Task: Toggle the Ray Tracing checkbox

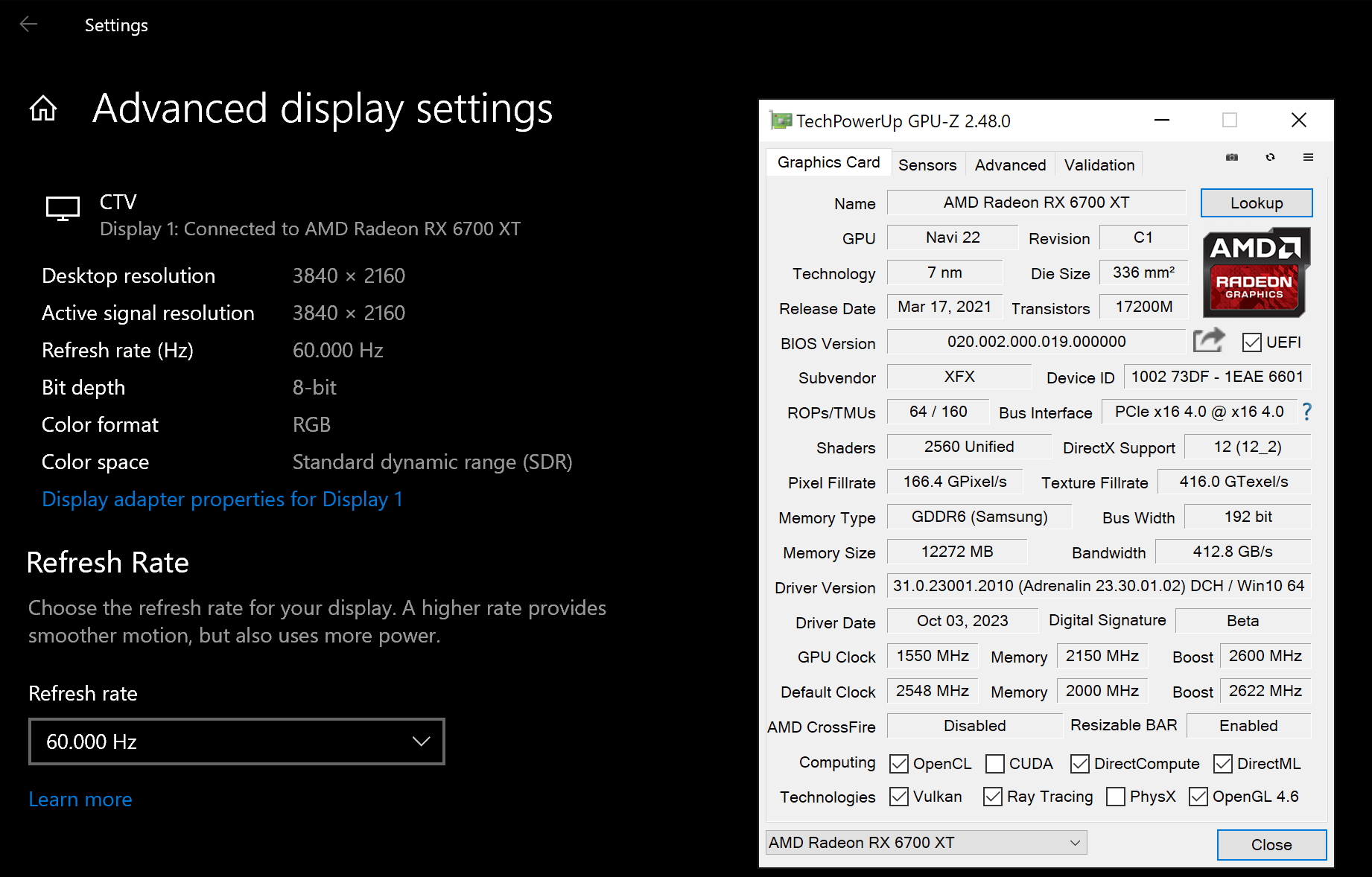Action: click(x=993, y=797)
